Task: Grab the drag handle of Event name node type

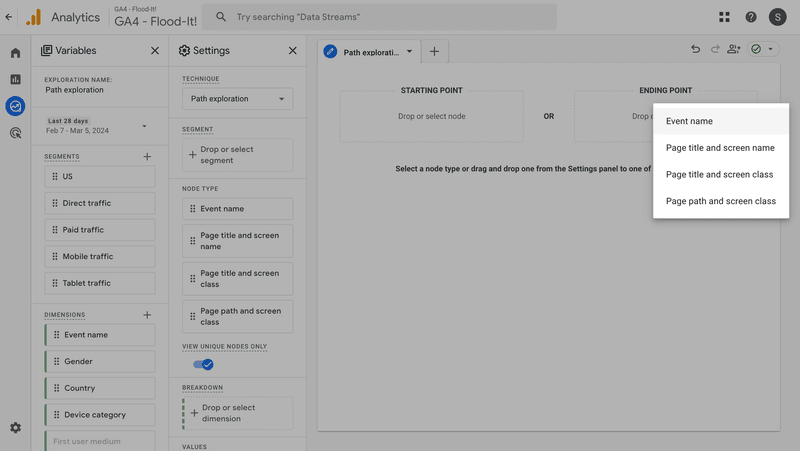Action: point(192,209)
